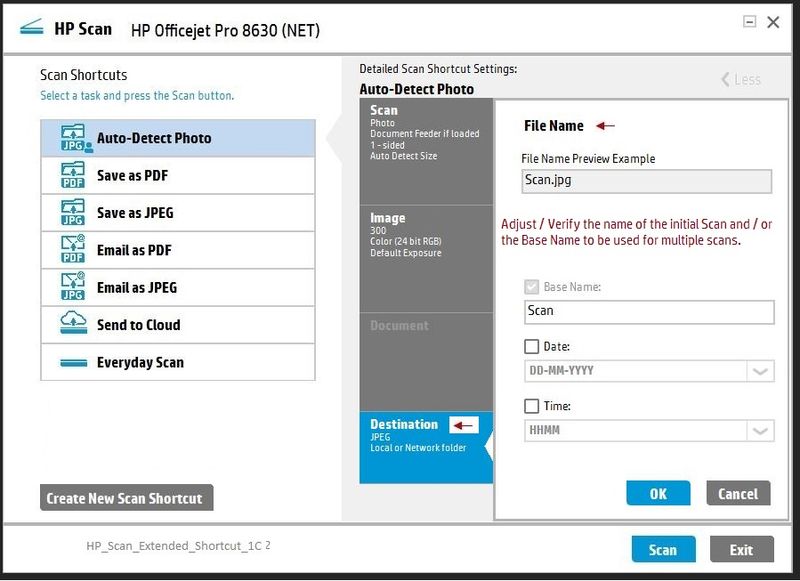Click the Exit button
Image resolution: width=800 pixels, height=581 pixels.
tap(741, 549)
